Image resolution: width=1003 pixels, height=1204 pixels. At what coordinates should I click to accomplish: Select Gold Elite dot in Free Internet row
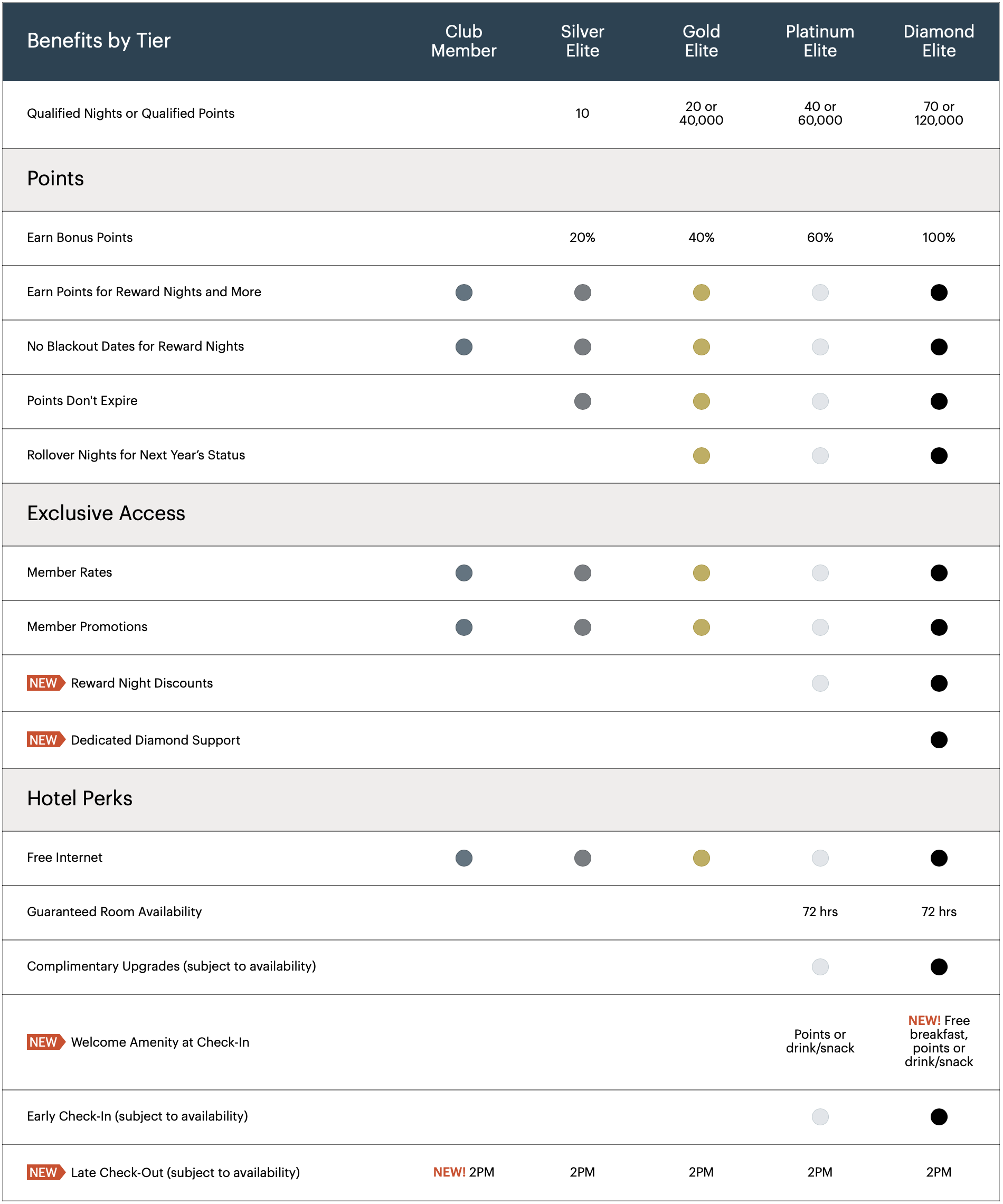[701, 858]
